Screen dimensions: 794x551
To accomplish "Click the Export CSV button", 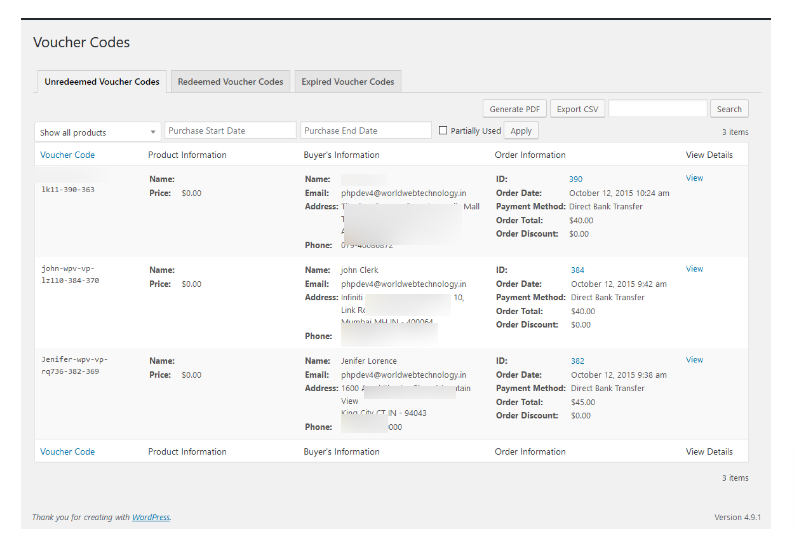I will pyautogui.click(x=577, y=109).
